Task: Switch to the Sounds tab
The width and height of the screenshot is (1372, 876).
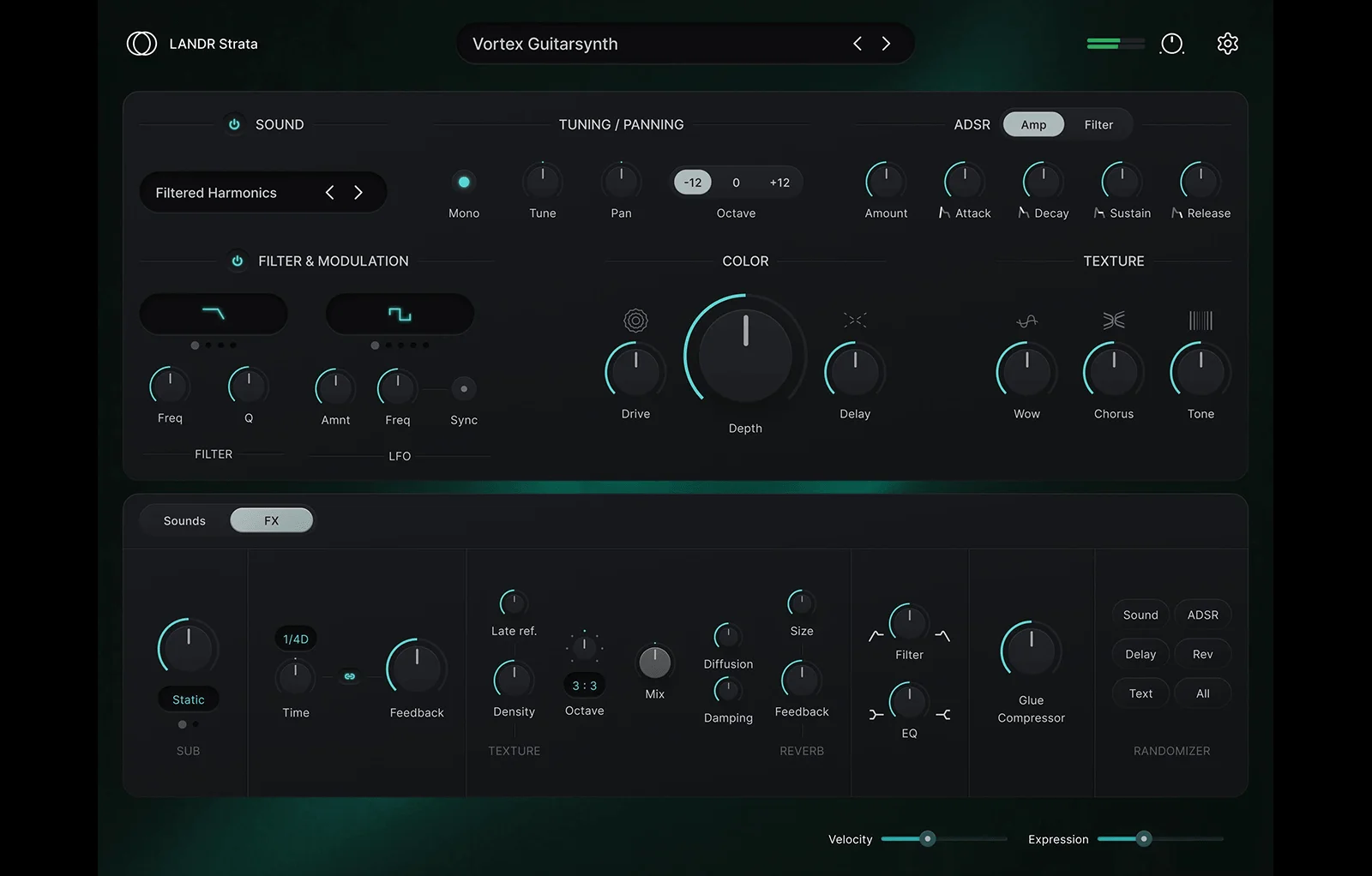Action: 184,520
